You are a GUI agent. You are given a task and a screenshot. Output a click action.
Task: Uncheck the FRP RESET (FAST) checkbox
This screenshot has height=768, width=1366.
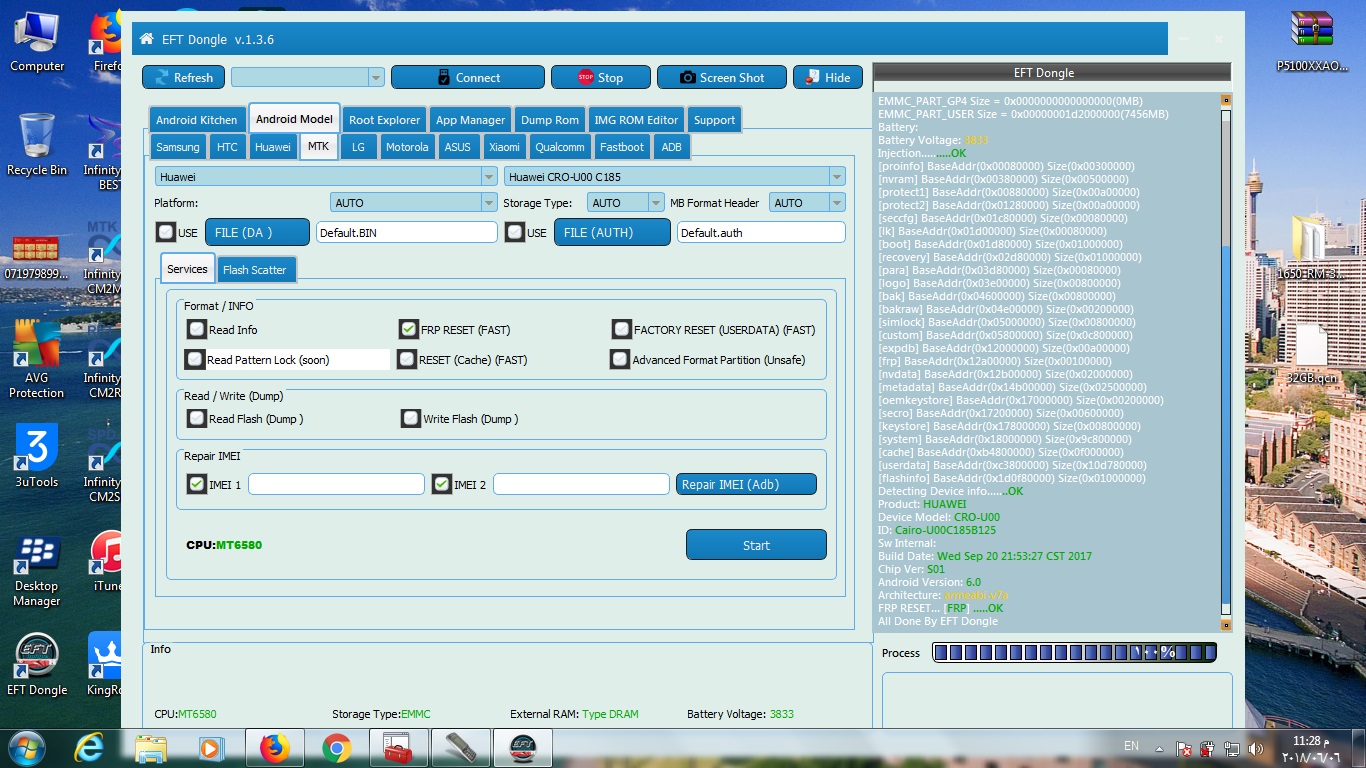[408, 329]
